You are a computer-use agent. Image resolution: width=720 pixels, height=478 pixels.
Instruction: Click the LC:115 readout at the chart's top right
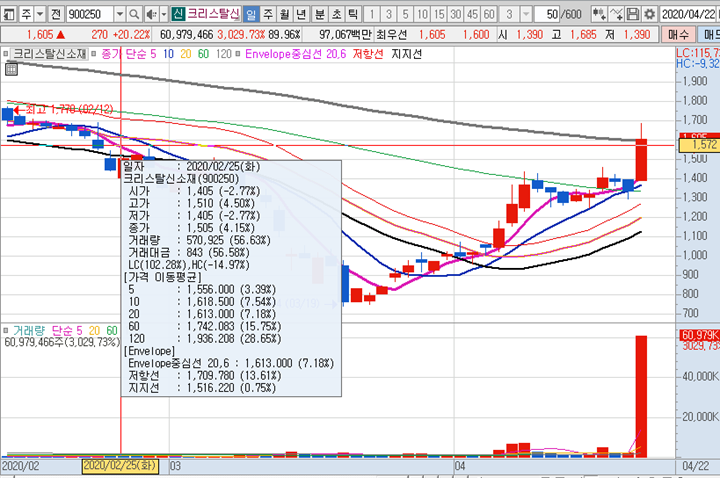point(698,53)
